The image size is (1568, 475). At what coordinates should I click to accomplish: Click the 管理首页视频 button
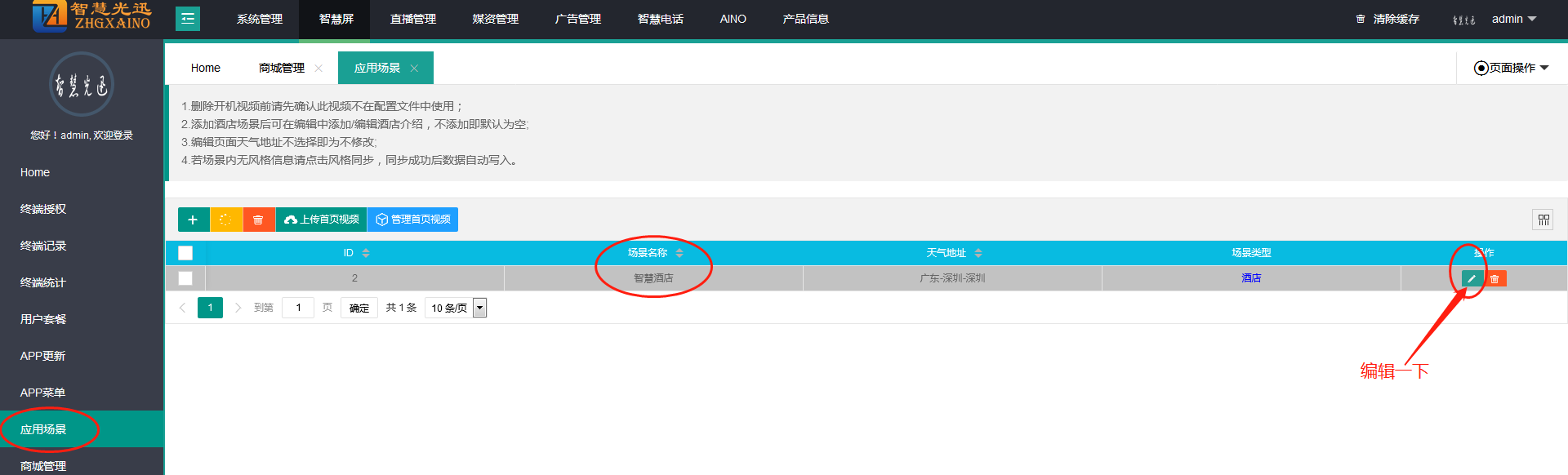pyautogui.click(x=412, y=220)
